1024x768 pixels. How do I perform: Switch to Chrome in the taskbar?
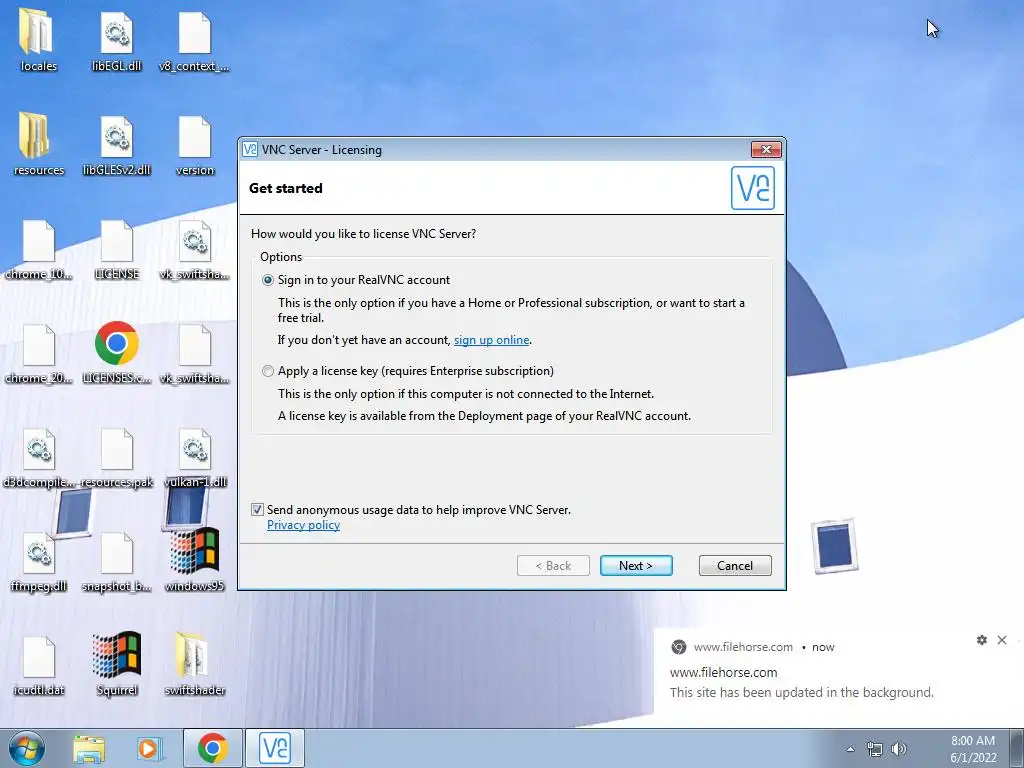[212, 748]
